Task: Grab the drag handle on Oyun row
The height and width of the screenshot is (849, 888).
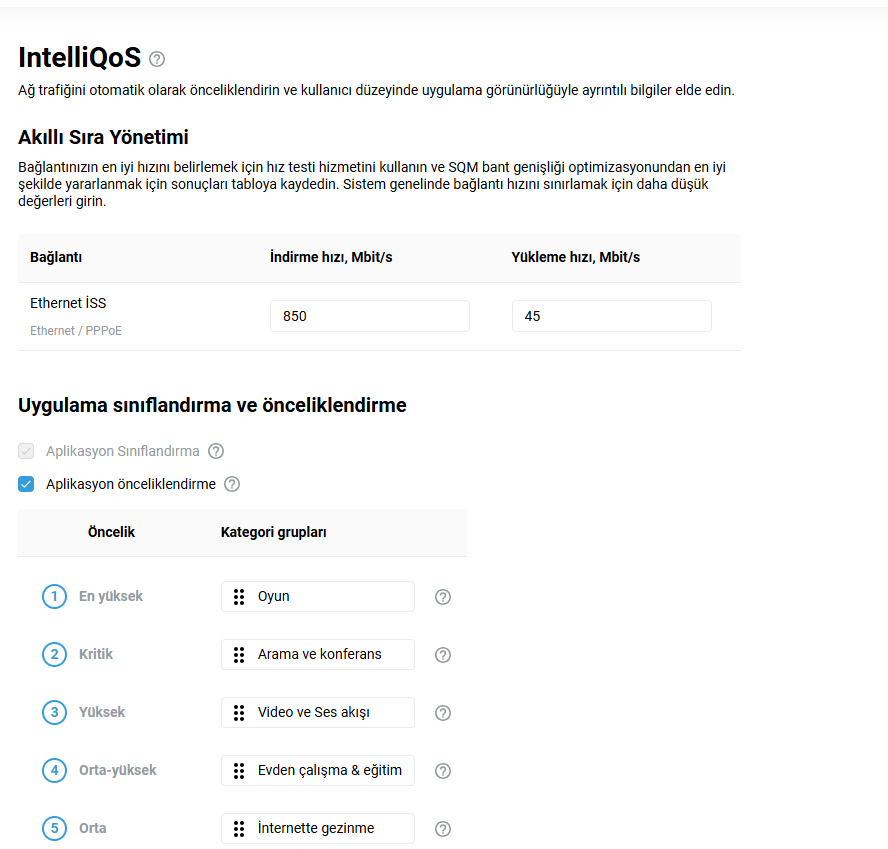Action: click(x=239, y=596)
